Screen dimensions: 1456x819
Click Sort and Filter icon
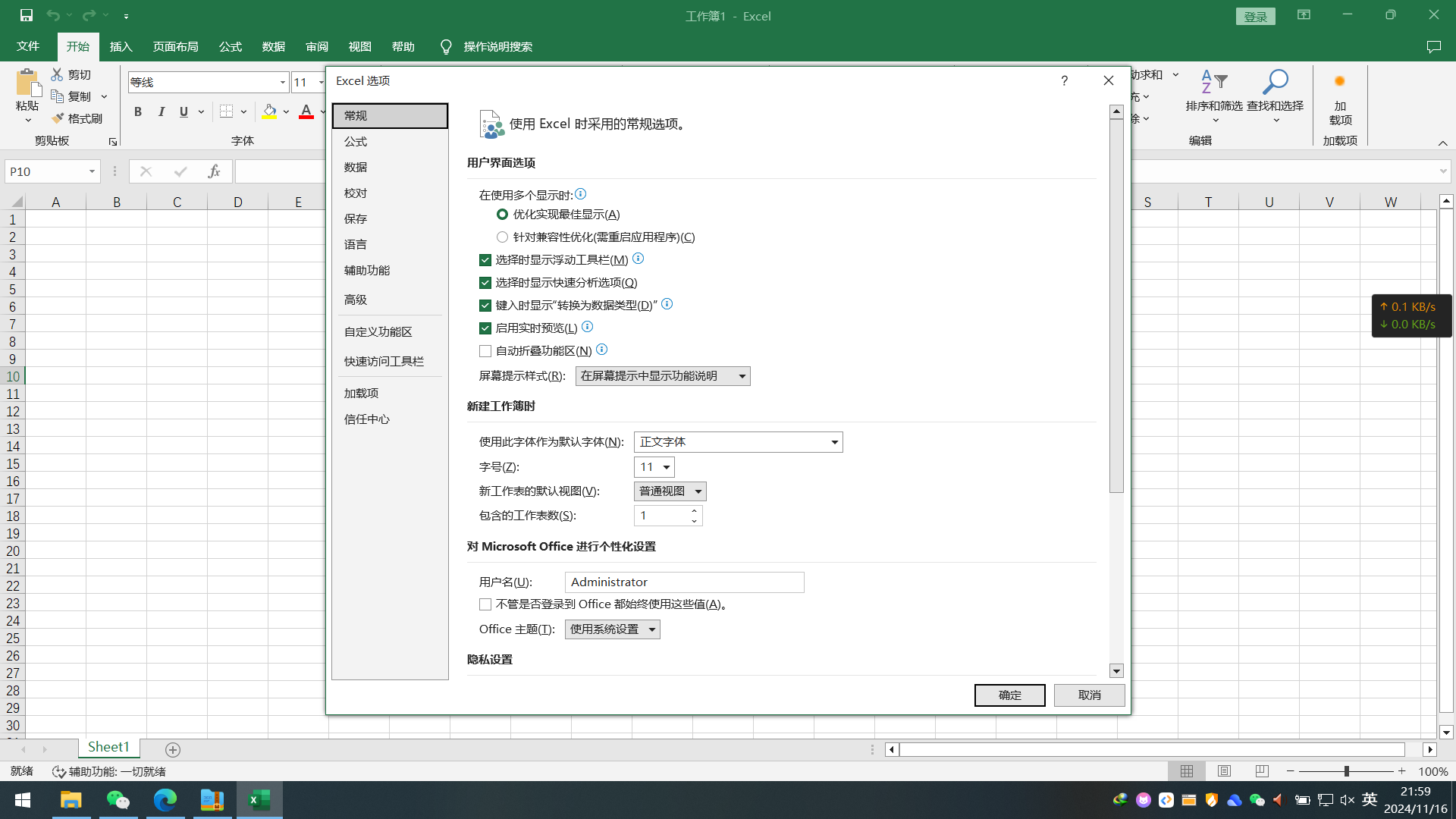point(1214,82)
